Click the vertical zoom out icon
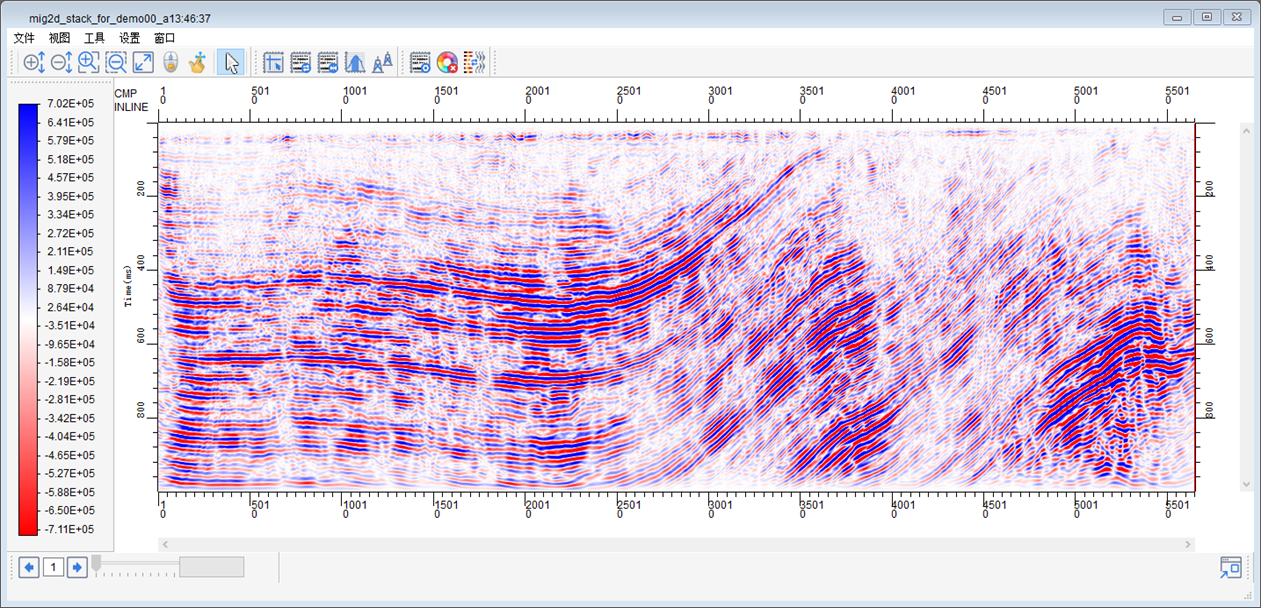The width and height of the screenshot is (1261, 608). pyautogui.click(x=61, y=63)
